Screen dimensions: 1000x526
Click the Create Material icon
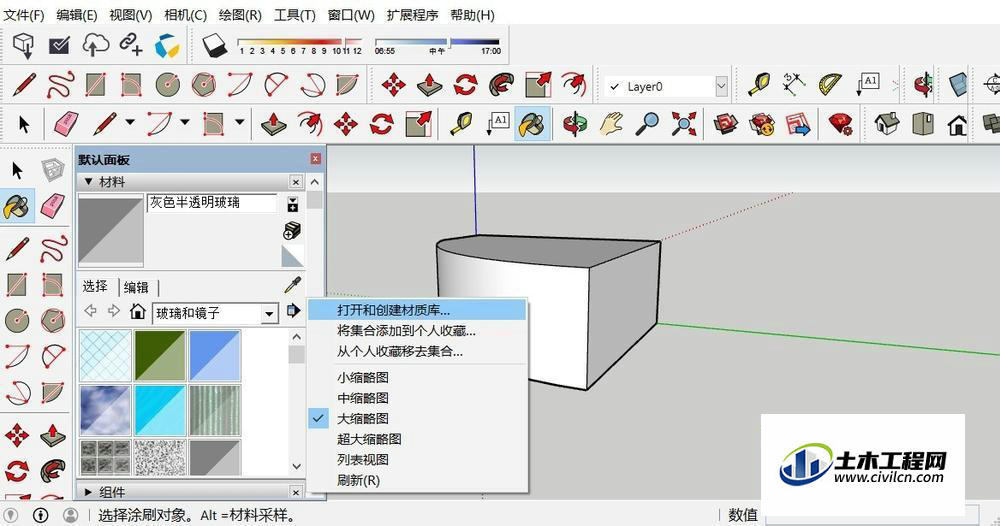click(292, 230)
